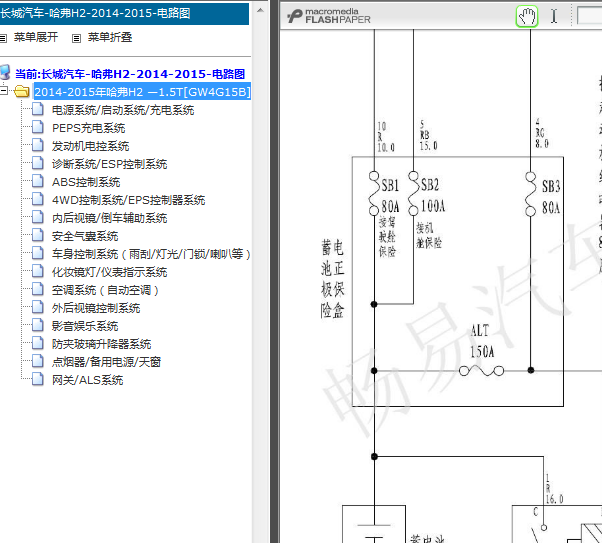The image size is (602, 543).
Task: Open 空调系统（自动空调）diagram
Action: (105, 290)
